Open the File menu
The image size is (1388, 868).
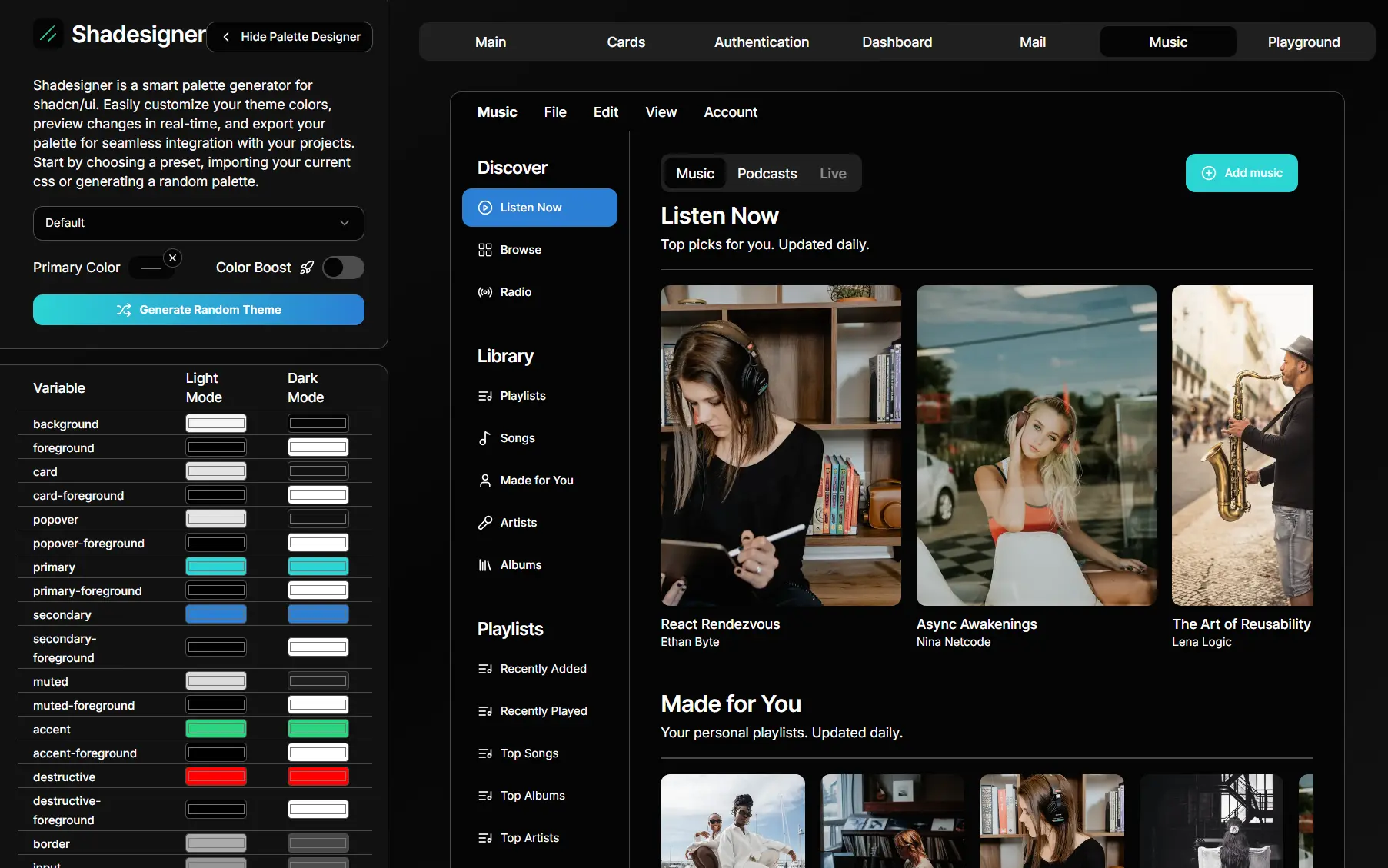pos(554,112)
